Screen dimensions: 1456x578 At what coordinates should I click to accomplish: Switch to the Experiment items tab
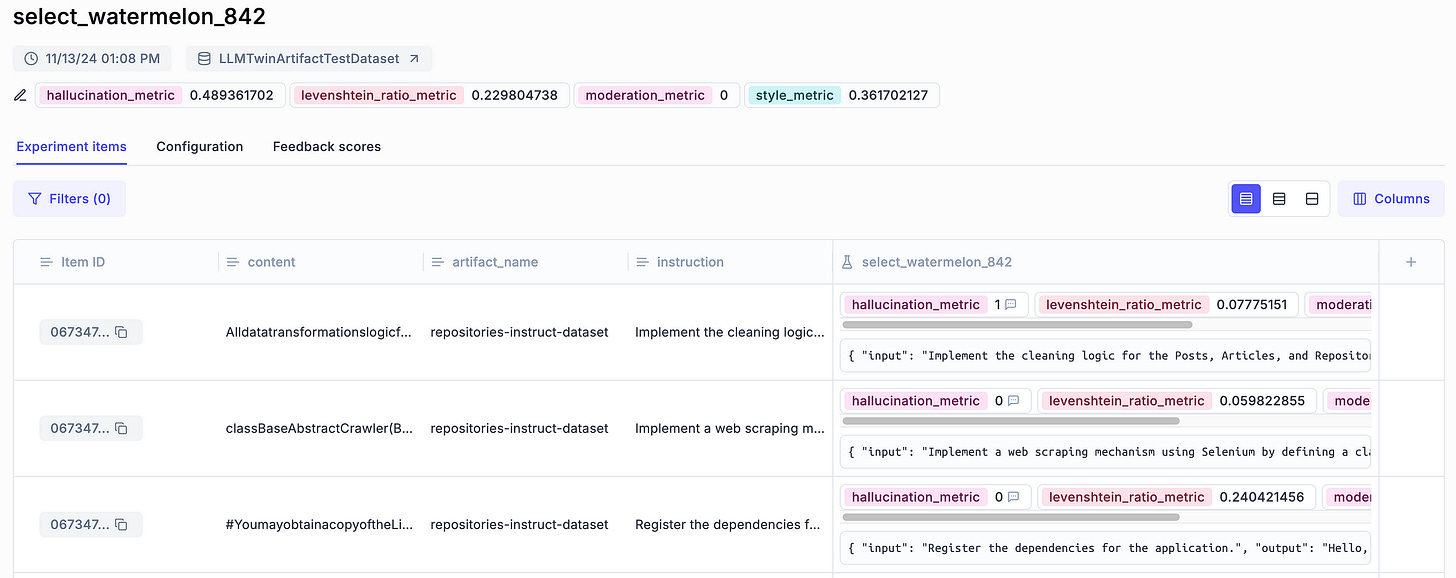coord(72,147)
